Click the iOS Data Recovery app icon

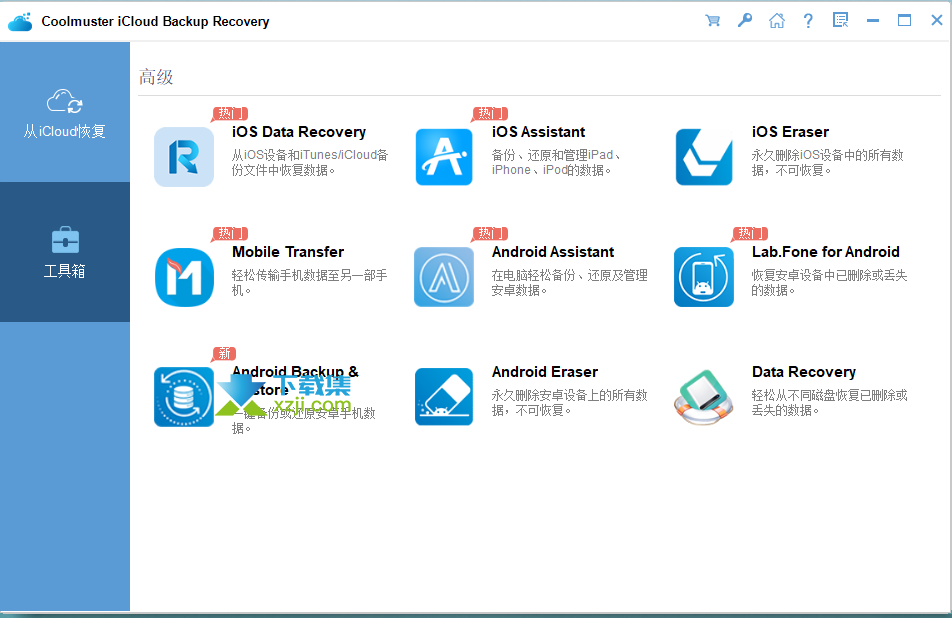[x=184, y=157]
